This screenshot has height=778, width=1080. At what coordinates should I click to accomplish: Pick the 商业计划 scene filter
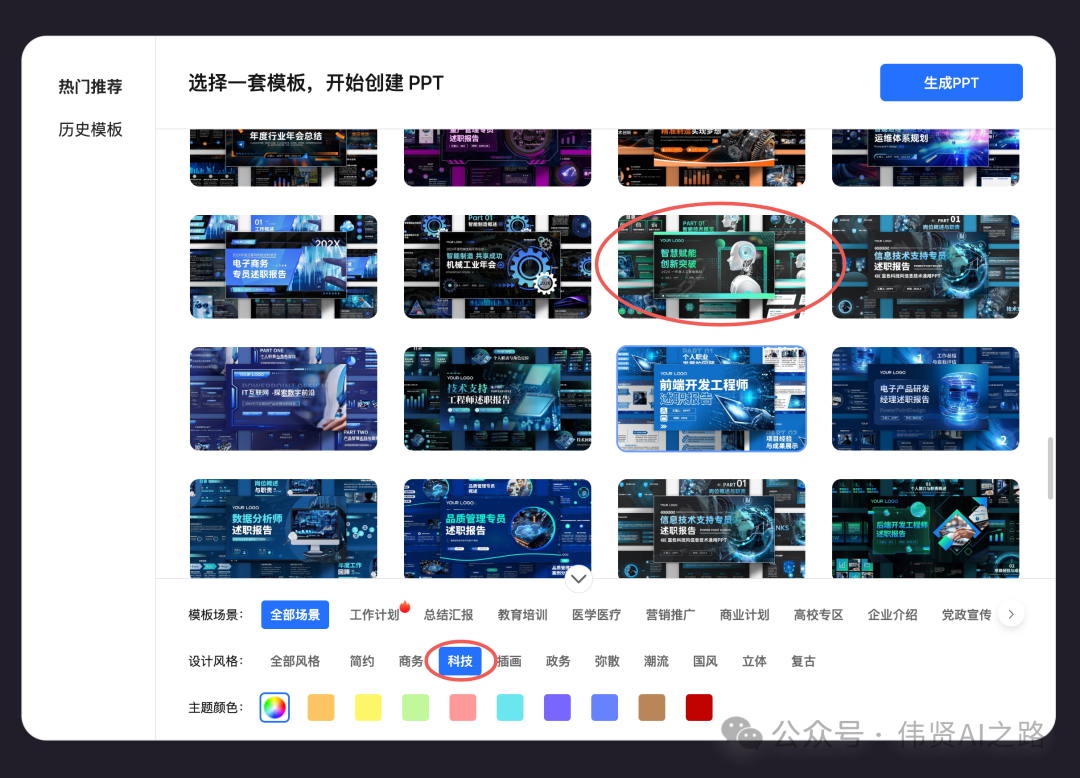(745, 615)
